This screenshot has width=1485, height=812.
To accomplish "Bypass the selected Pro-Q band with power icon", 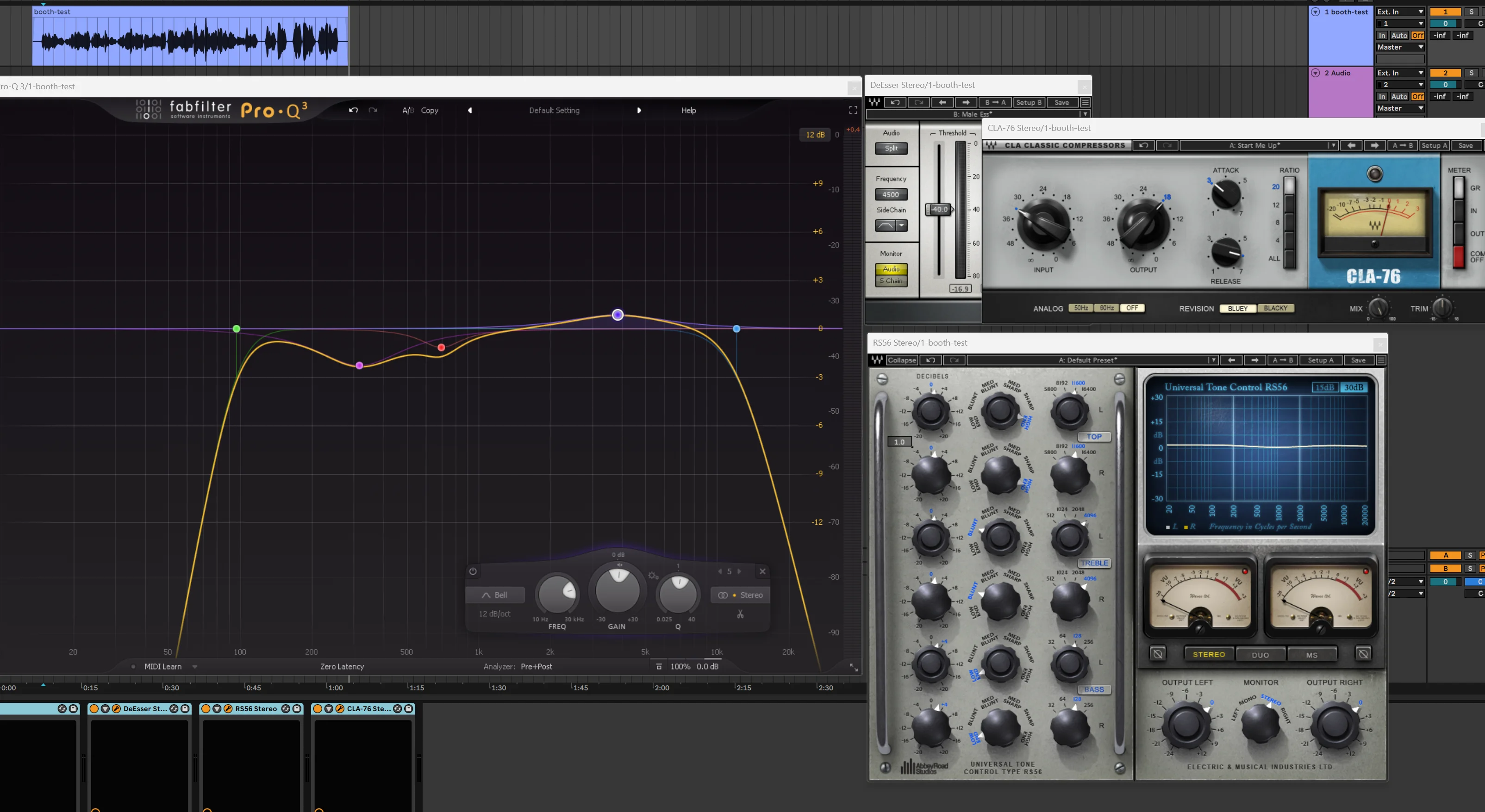I will pyautogui.click(x=473, y=571).
